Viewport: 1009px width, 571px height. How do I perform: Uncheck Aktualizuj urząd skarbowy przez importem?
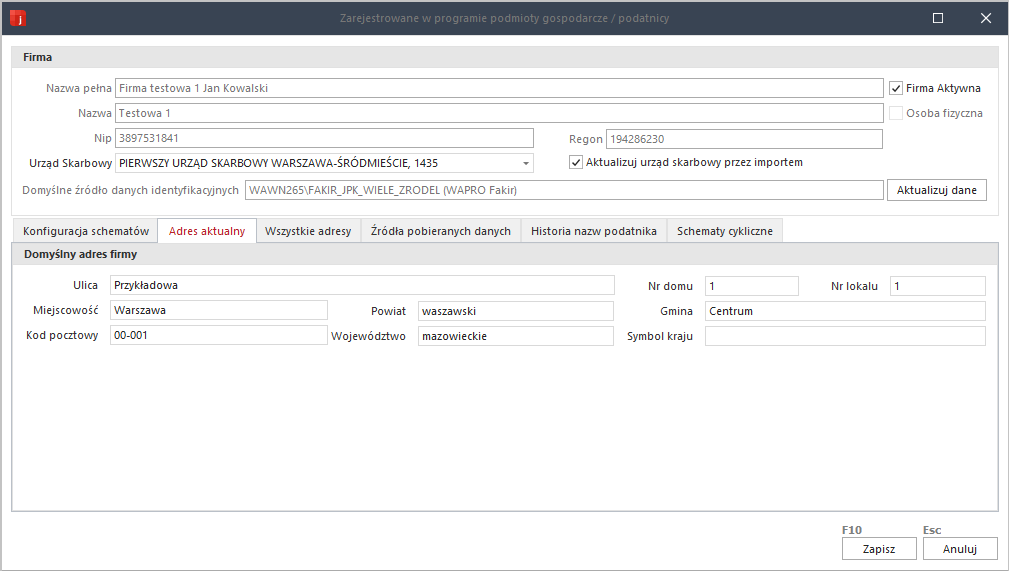(576, 162)
